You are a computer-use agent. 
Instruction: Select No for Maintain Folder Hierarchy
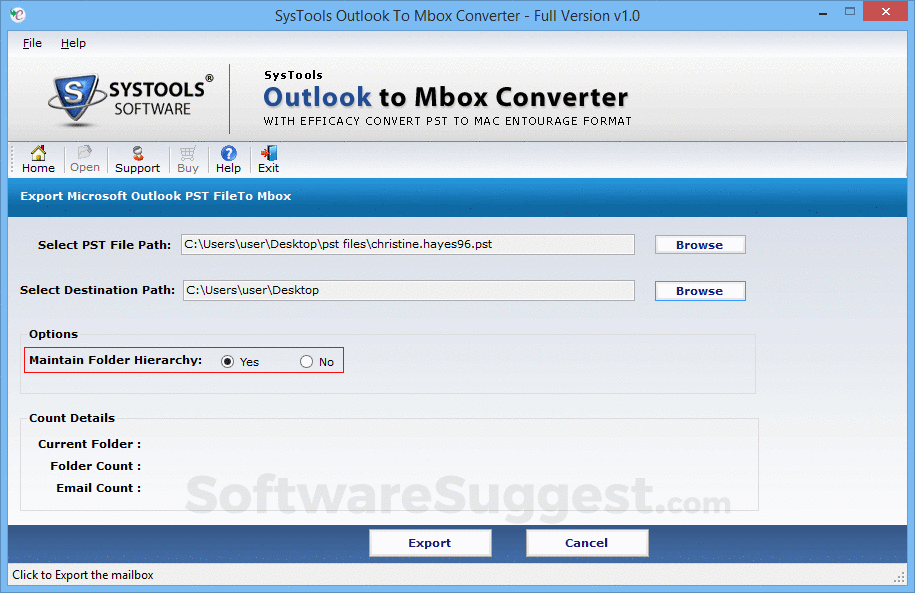305,361
